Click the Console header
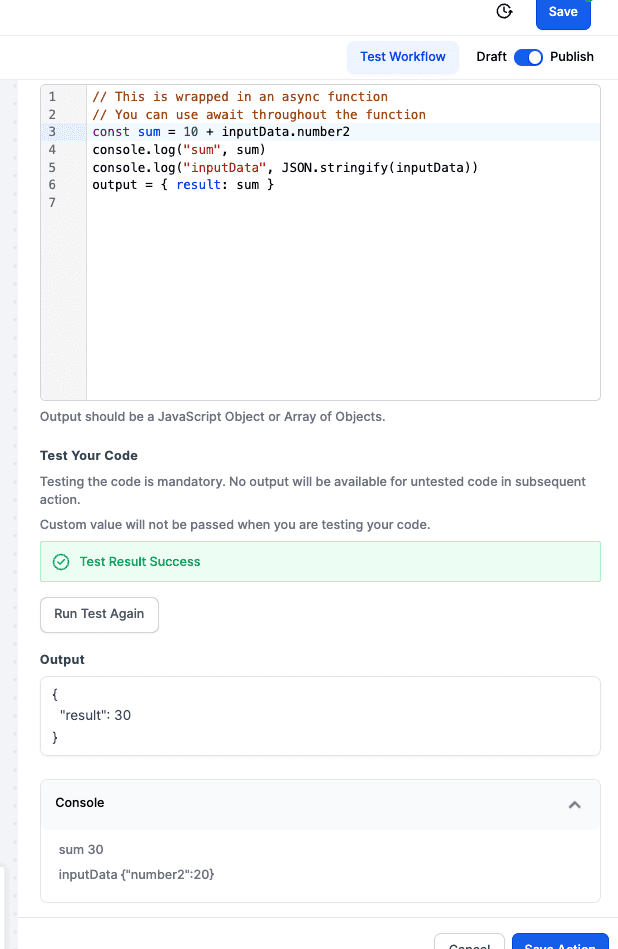The image size is (618, 949). [x=320, y=804]
